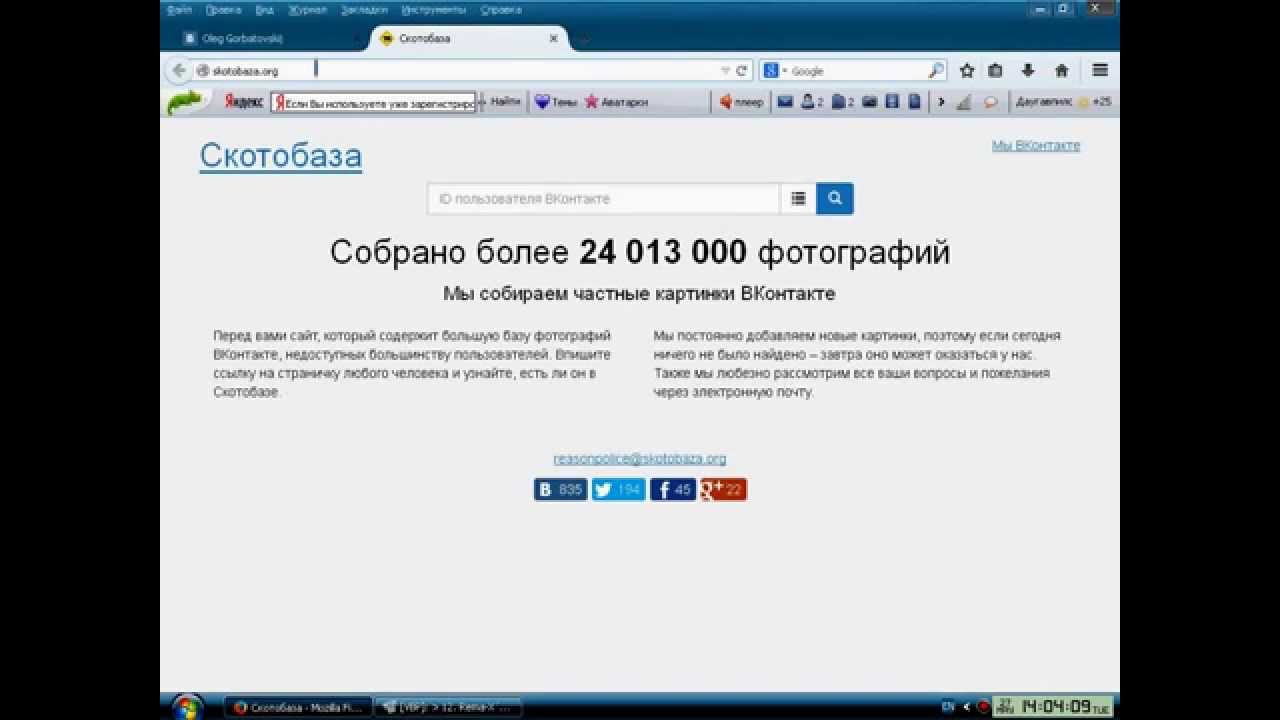Screen dimensions: 1280x720
Task: Open the Firefox hamburger menu
Action: (x=1100, y=71)
